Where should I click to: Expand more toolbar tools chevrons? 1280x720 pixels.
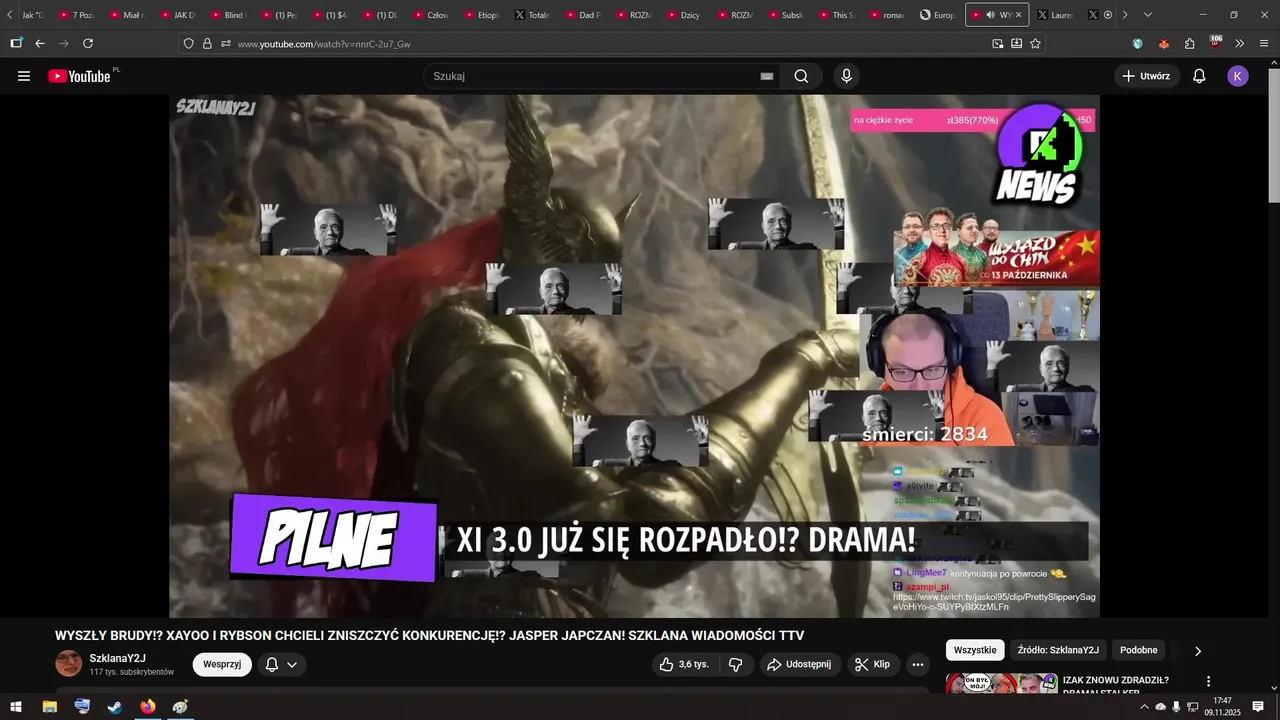point(1240,44)
